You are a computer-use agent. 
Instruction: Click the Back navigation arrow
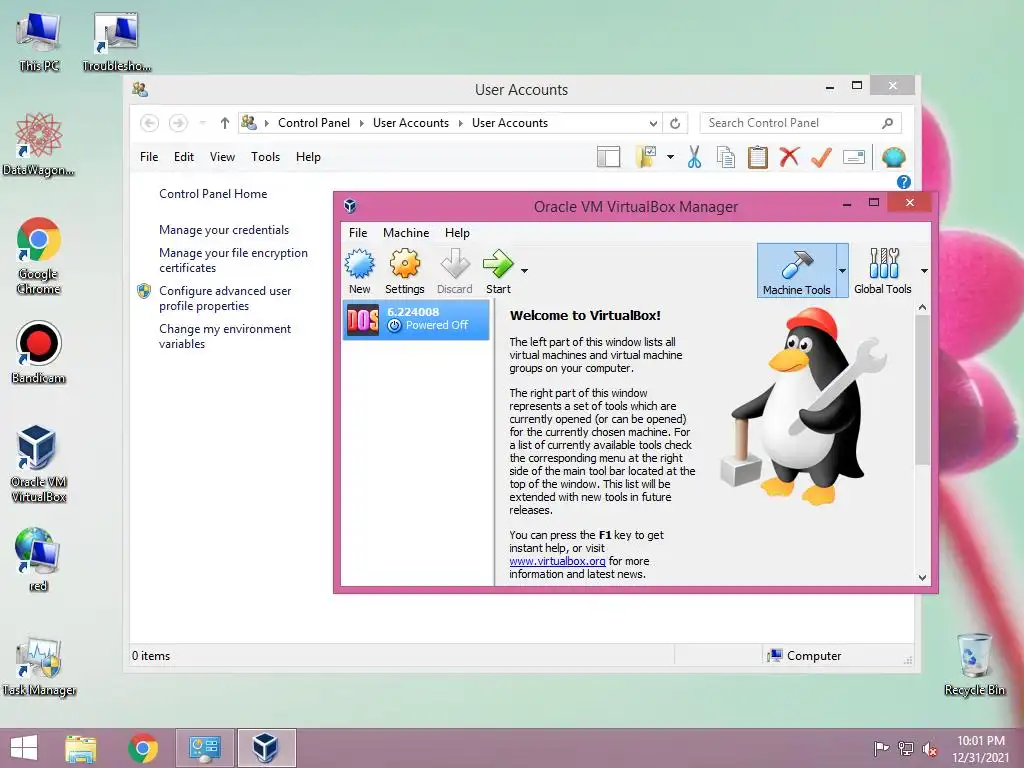click(x=150, y=123)
